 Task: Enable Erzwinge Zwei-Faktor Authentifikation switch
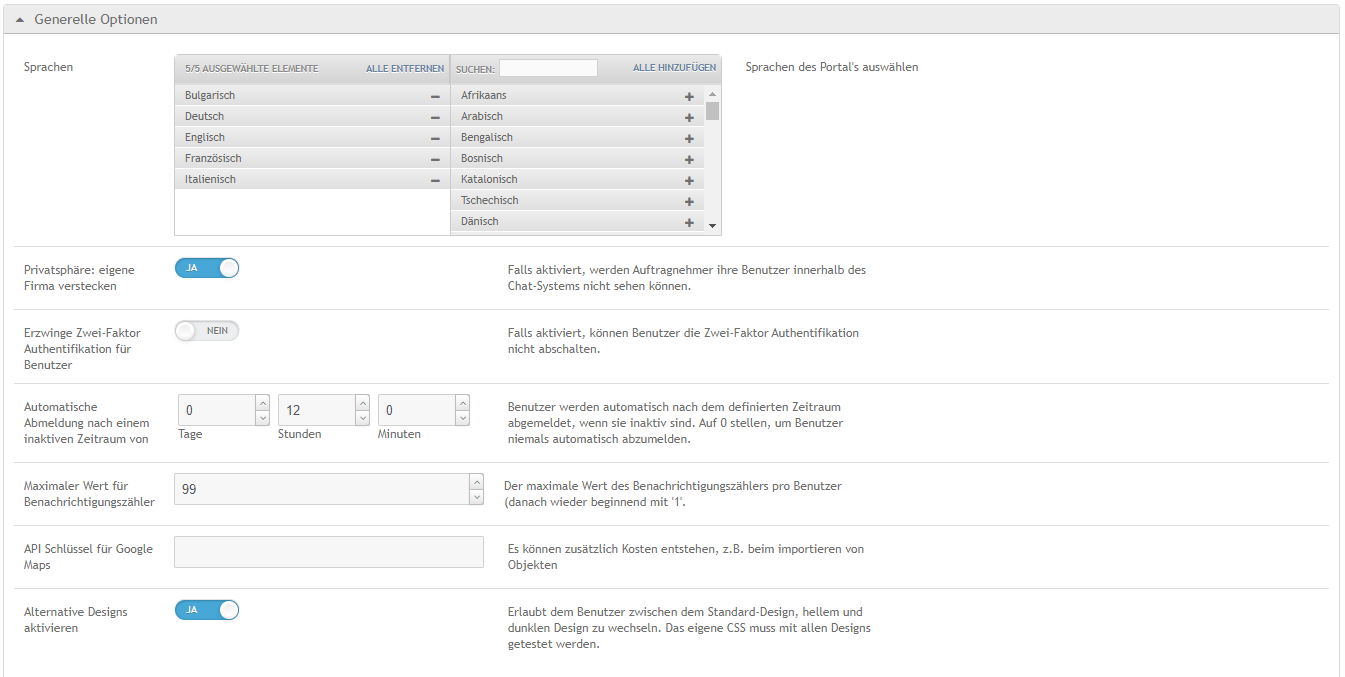pyautogui.click(x=207, y=331)
